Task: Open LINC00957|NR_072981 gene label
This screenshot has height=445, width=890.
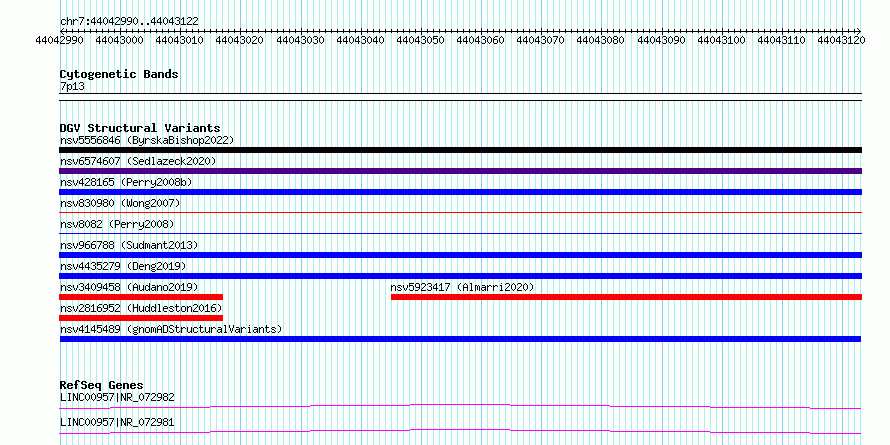Action: click(x=117, y=422)
